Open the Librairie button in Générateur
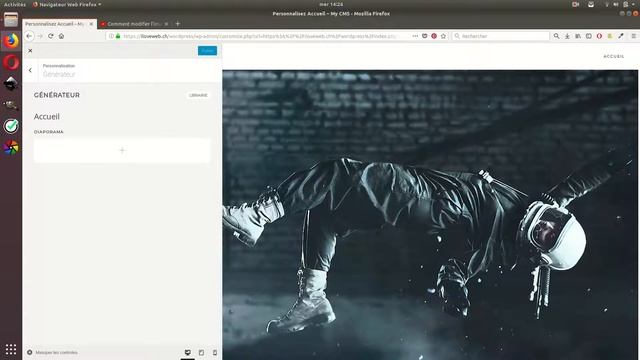The image size is (640, 360). click(198, 95)
